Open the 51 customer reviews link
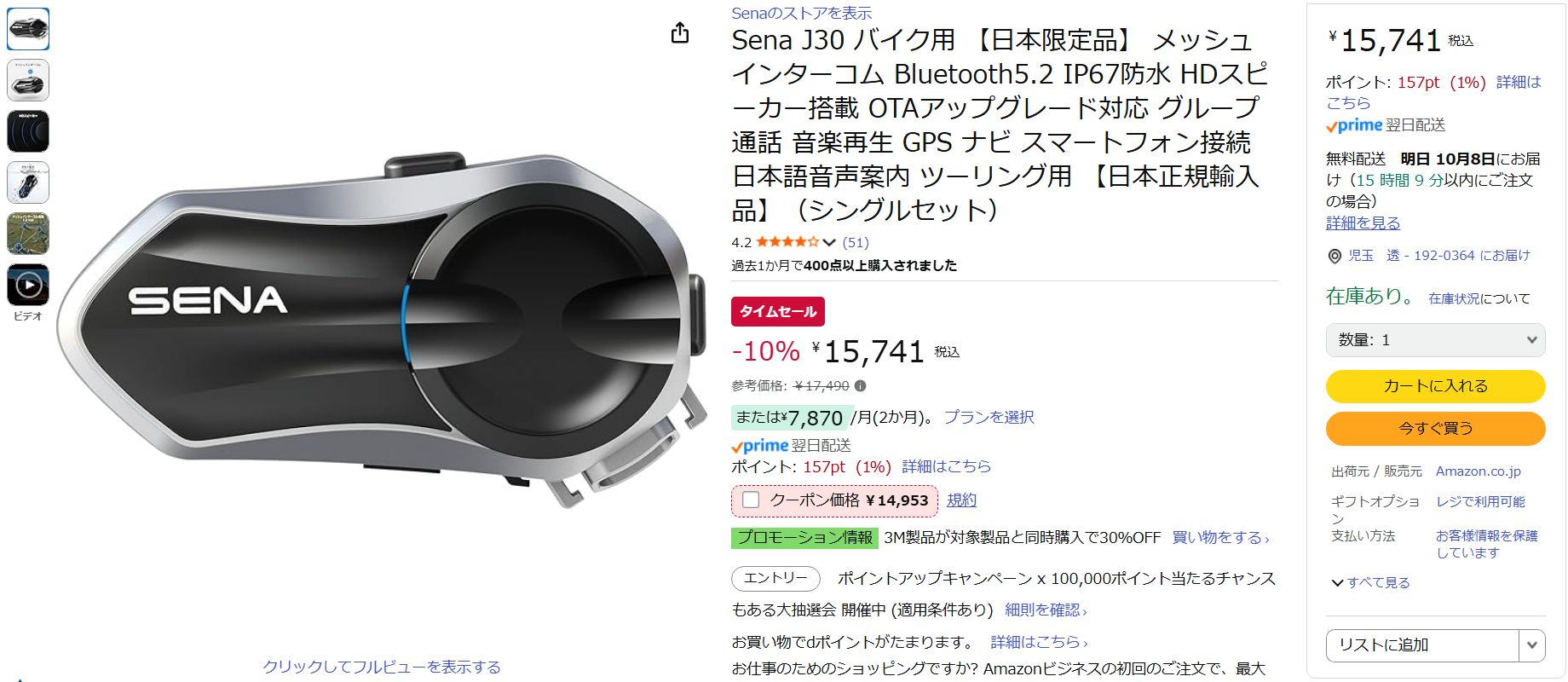 coord(856,242)
